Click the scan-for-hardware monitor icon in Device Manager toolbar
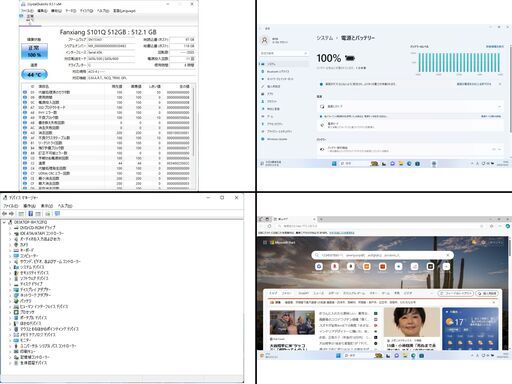The width and height of the screenshot is (512, 384). pyautogui.click(x=57, y=214)
